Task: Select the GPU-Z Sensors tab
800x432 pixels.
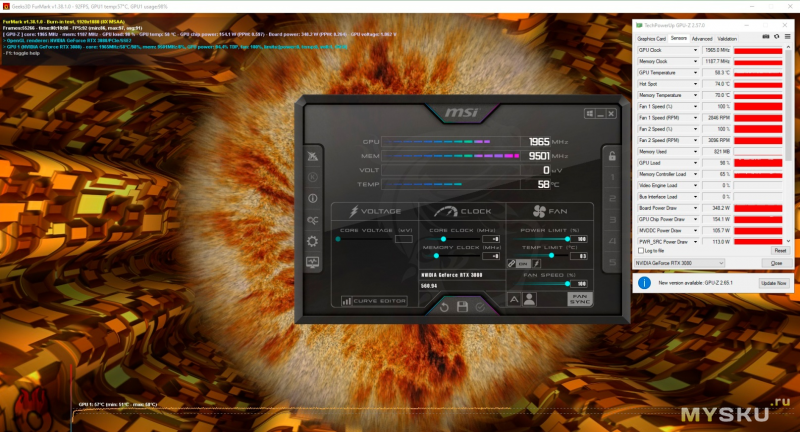Action: 679,38
